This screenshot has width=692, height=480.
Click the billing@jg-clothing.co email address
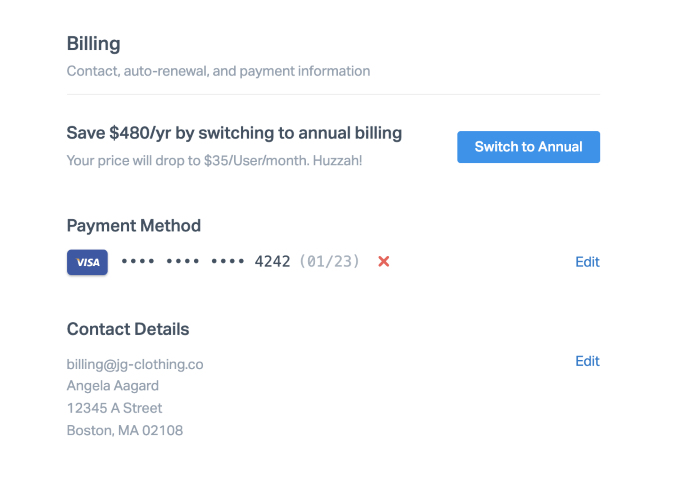pos(135,364)
